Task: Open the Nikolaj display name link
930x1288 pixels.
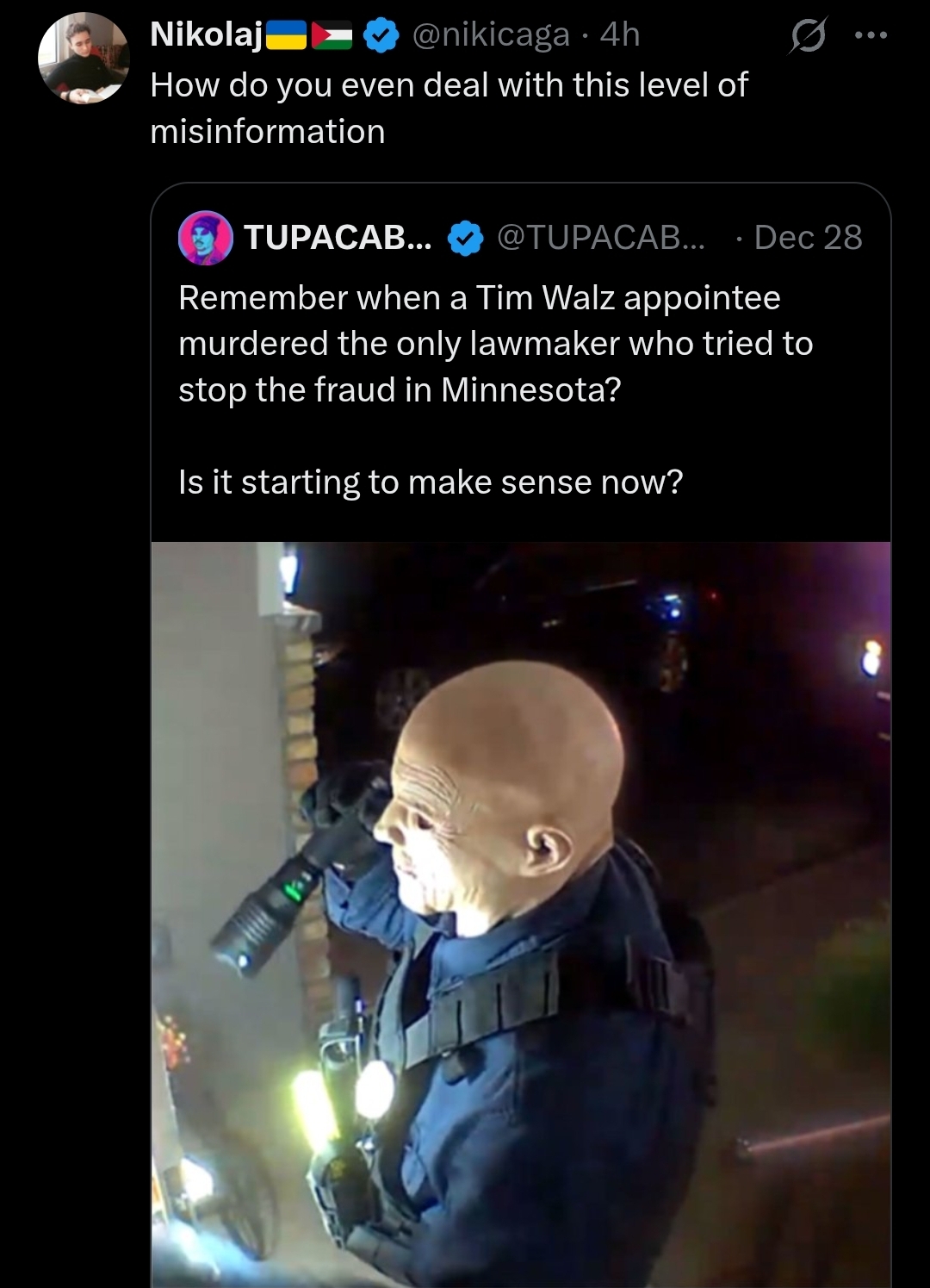Action: (x=207, y=34)
